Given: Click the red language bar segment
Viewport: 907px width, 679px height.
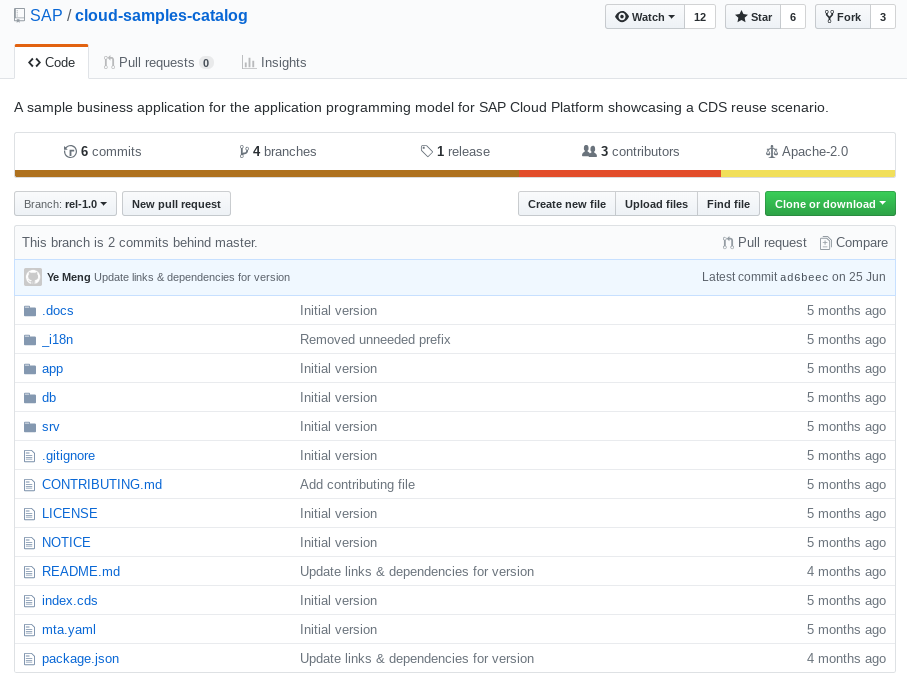Looking at the screenshot, I should click(x=620, y=174).
